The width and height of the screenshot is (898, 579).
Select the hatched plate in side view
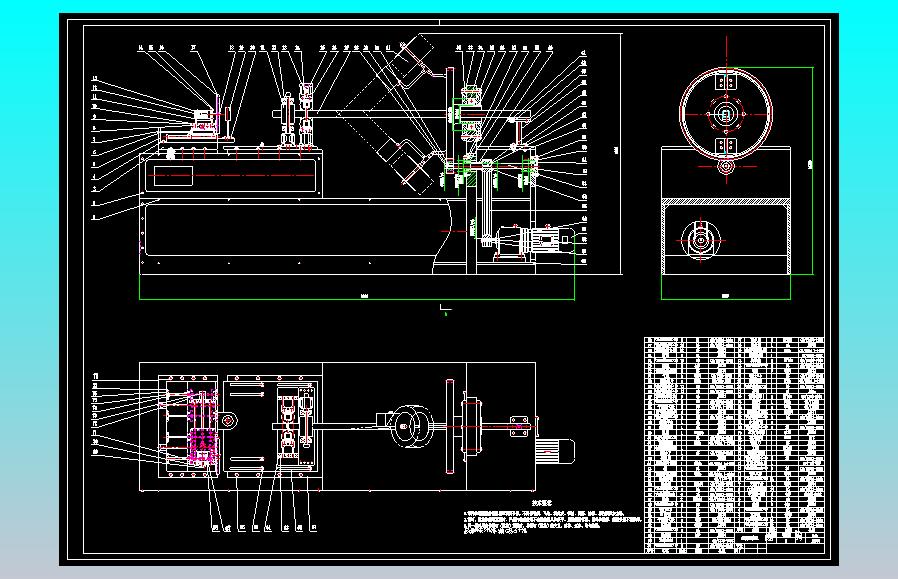click(x=726, y=202)
